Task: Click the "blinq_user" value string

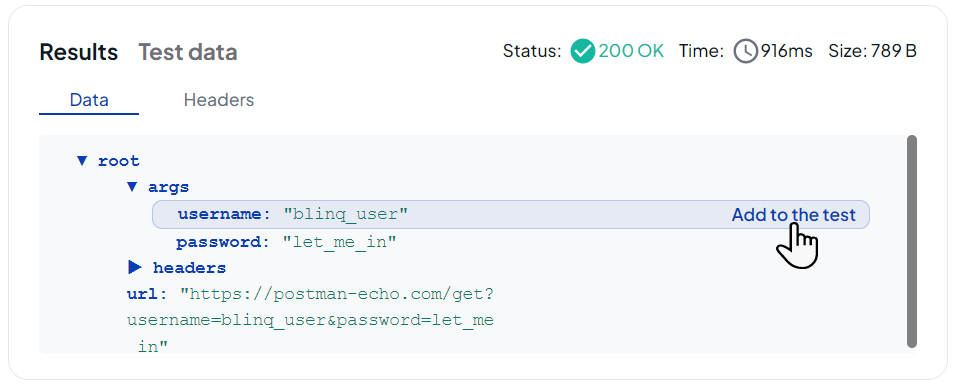Action: pyautogui.click(x=346, y=215)
